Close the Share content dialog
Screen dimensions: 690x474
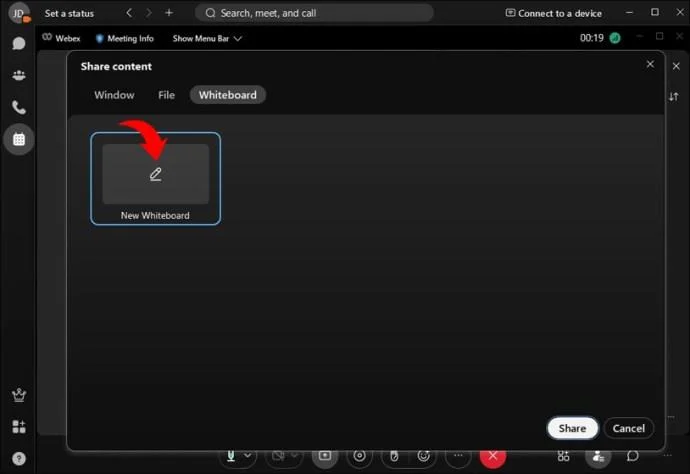(x=650, y=64)
